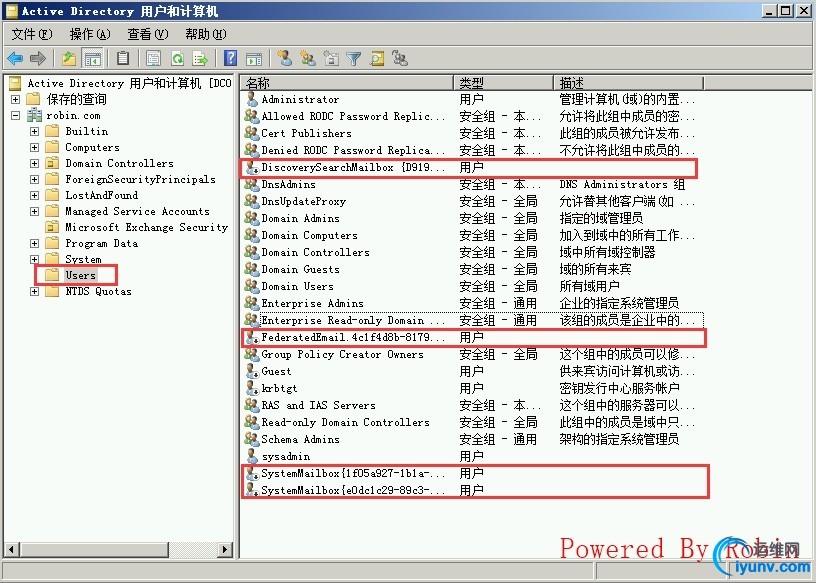This screenshot has width=816, height=583.
Task: Open the 文件(F) menu
Action: (32, 34)
